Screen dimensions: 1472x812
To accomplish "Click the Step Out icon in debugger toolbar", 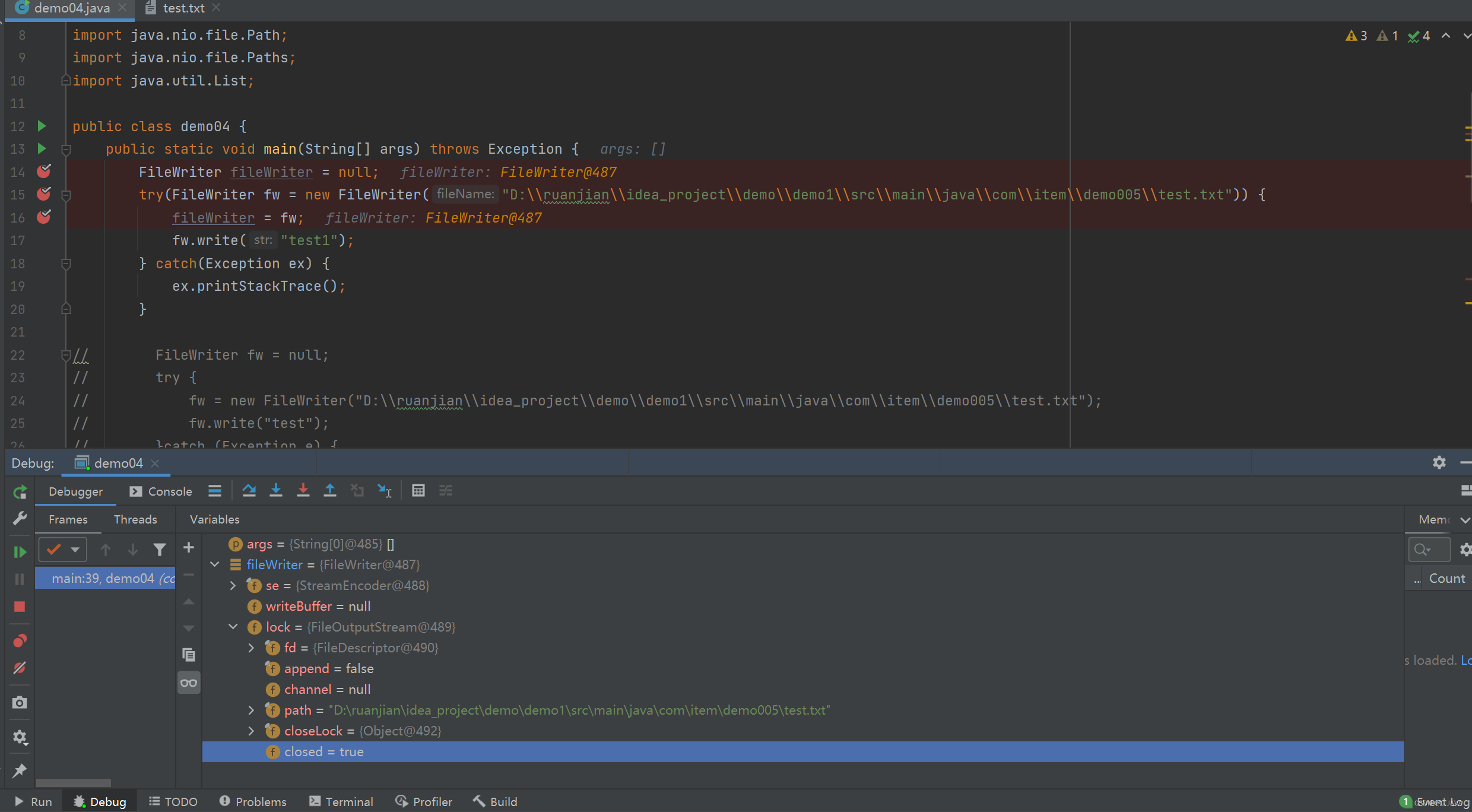I will (x=331, y=490).
